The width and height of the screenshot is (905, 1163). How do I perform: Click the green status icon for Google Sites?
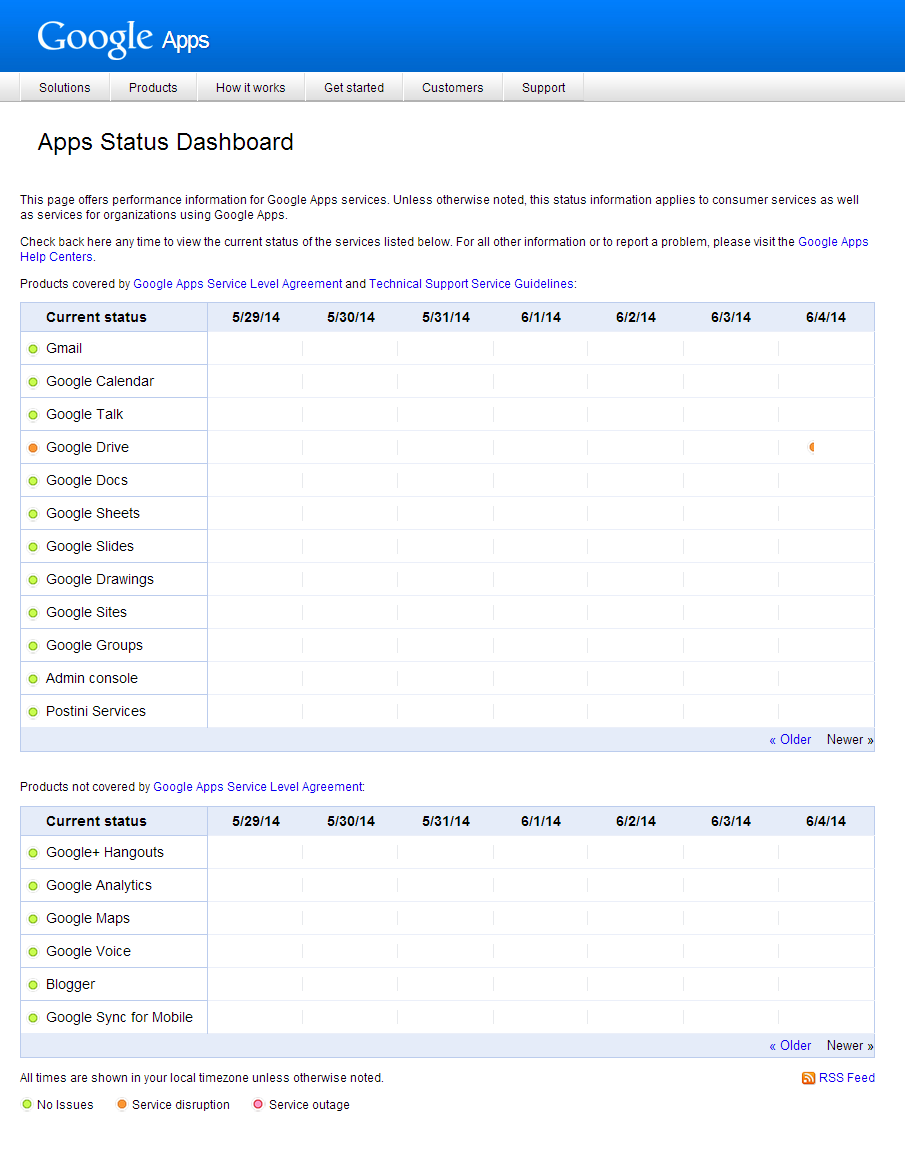tap(33, 613)
